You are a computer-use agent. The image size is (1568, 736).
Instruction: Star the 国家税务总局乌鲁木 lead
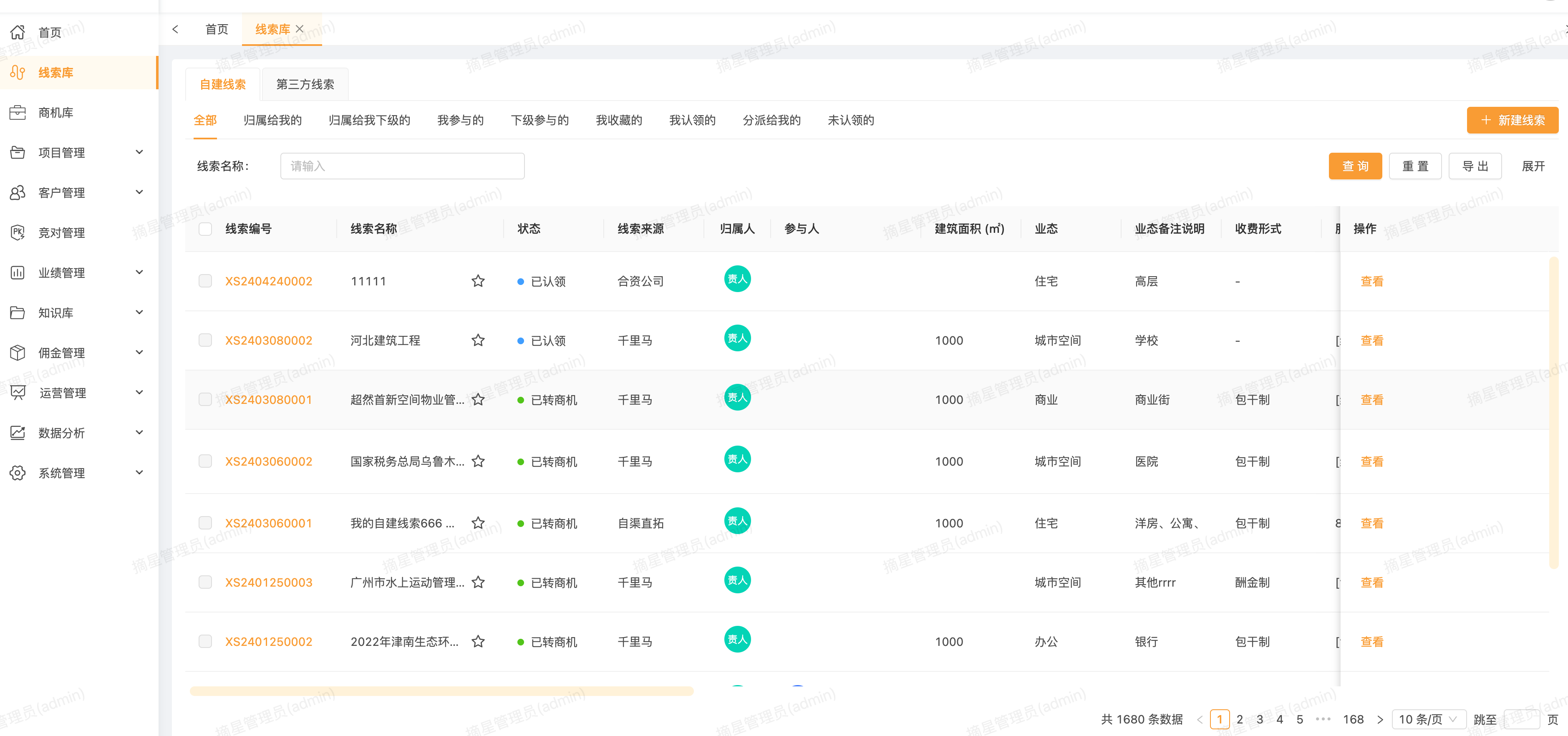[478, 461]
